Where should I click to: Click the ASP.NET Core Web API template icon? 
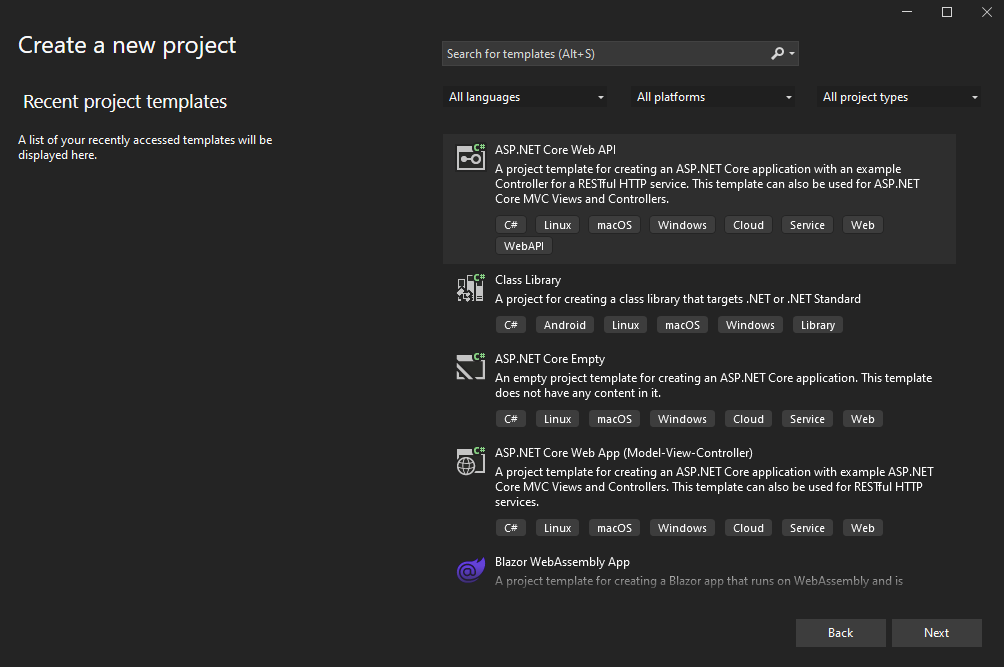[x=471, y=157]
